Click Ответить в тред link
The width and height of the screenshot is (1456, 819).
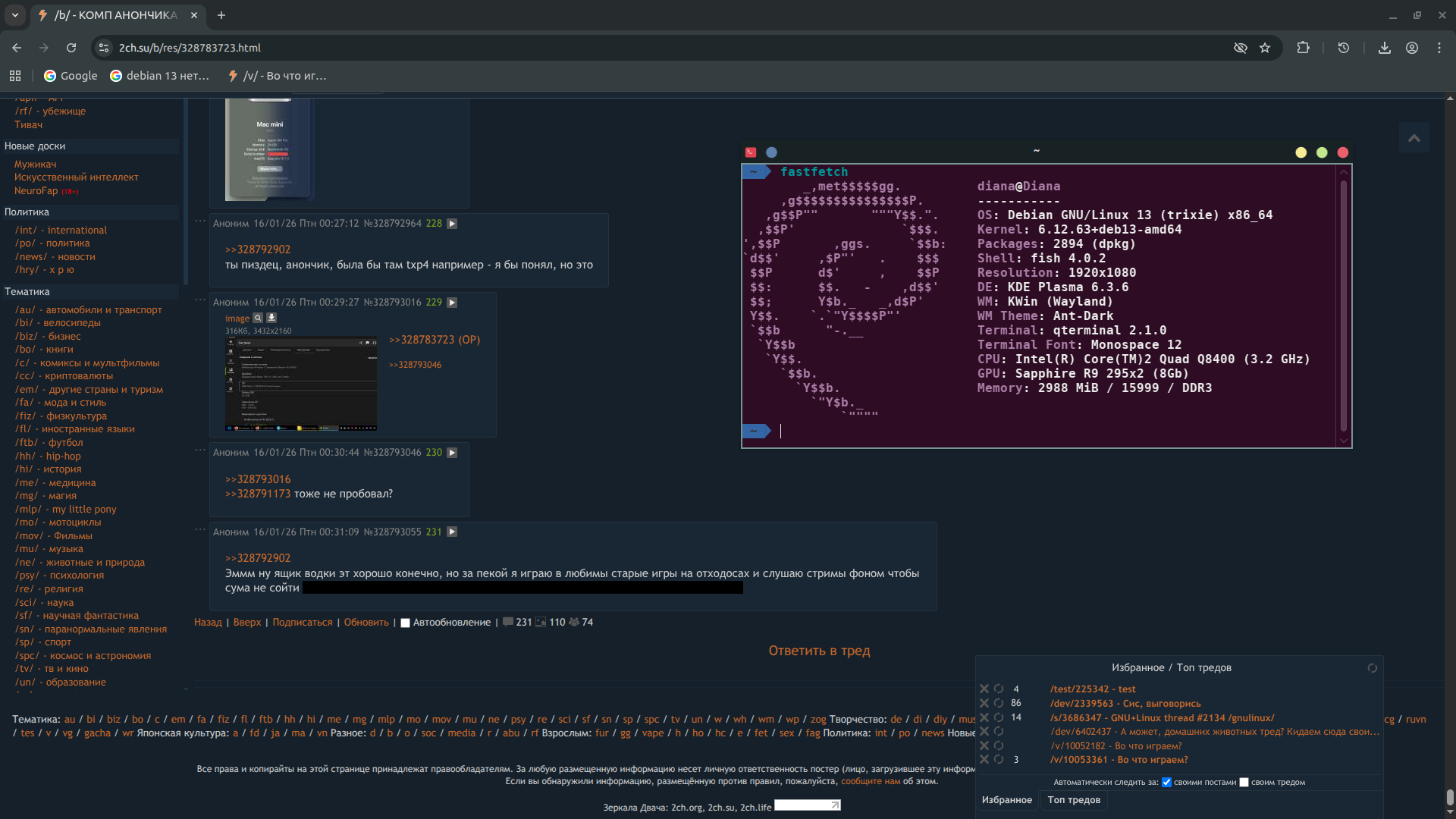click(819, 651)
